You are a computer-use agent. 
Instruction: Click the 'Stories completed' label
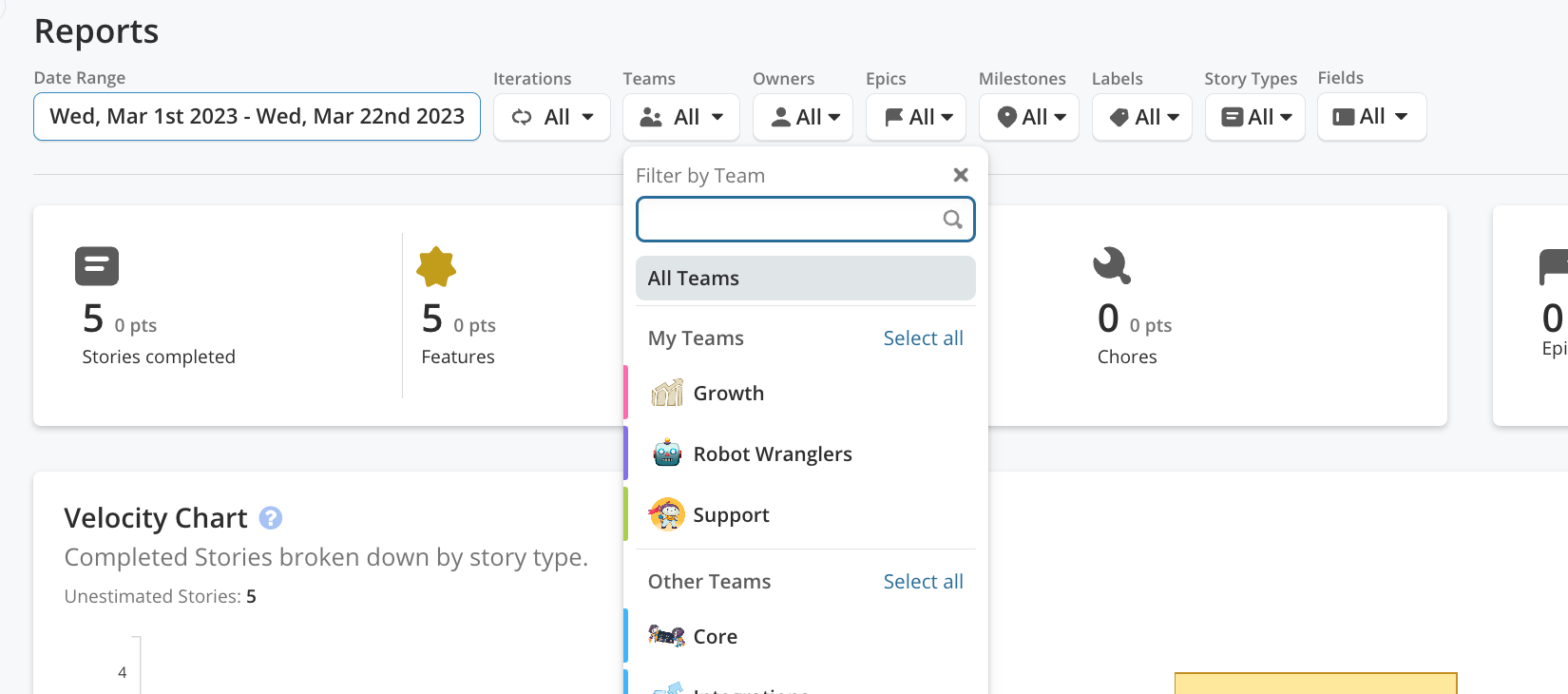[x=159, y=357]
